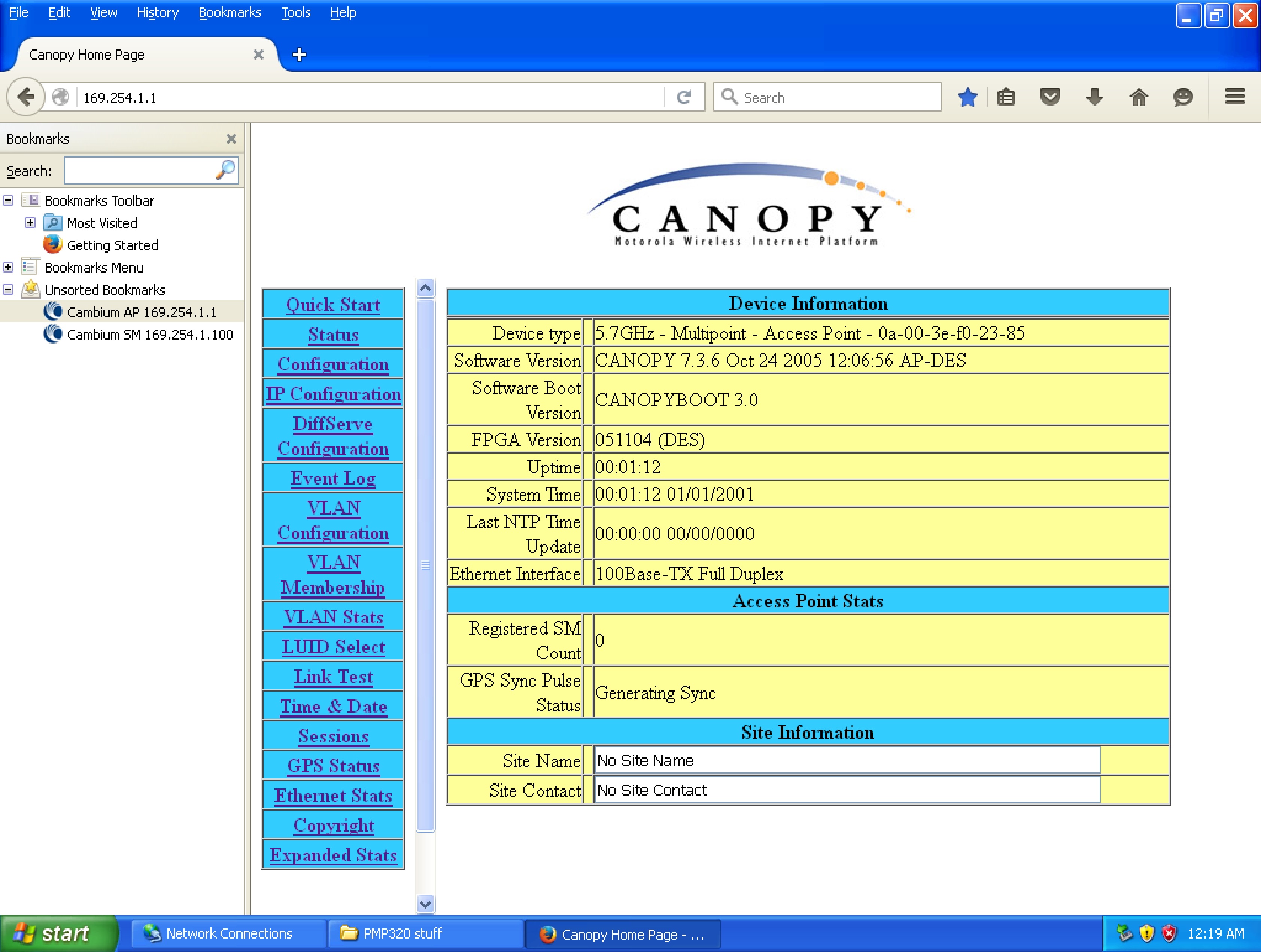Open the File menu
The image size is (1261, 952).
coord(19,12)
